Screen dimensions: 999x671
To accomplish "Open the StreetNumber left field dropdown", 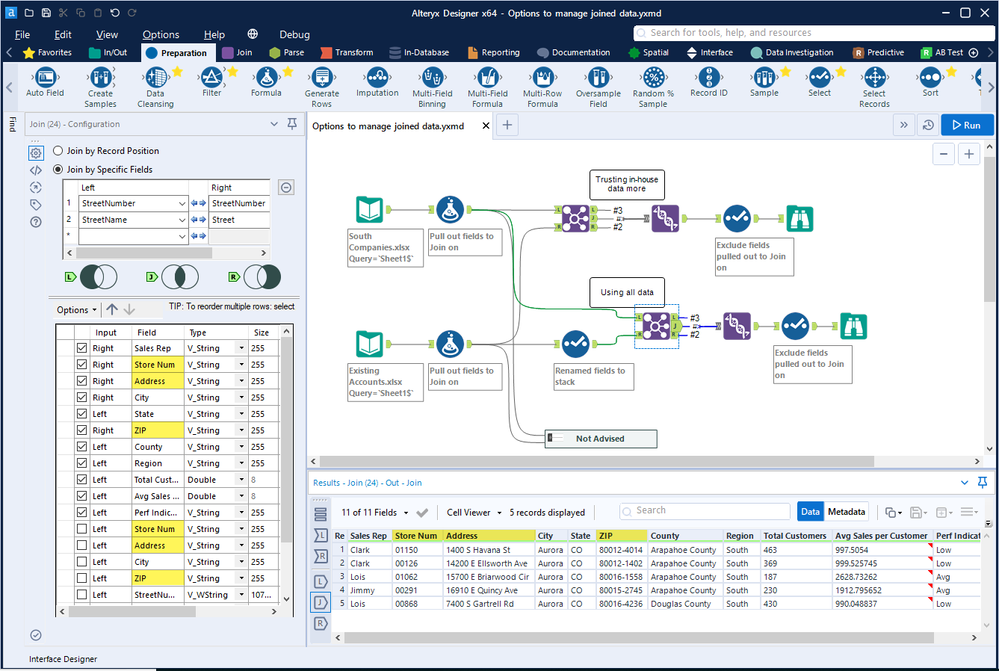I will click(182, 203).
